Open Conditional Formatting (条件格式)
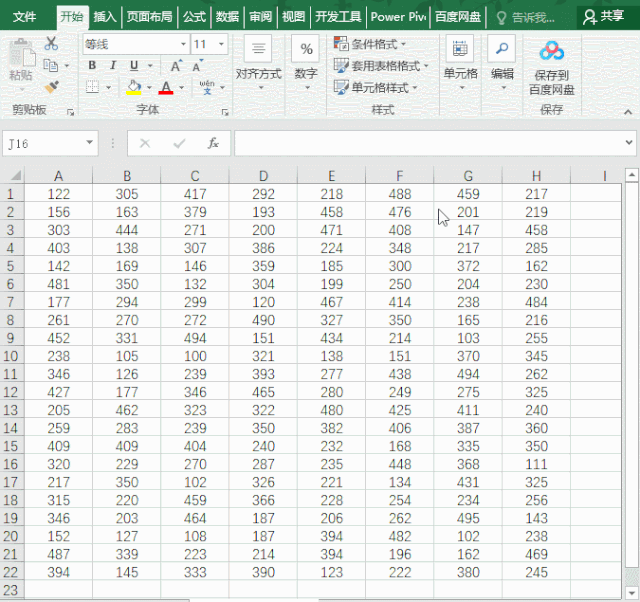Viewport: 640px width, 602px height. (x=370, y=44)
